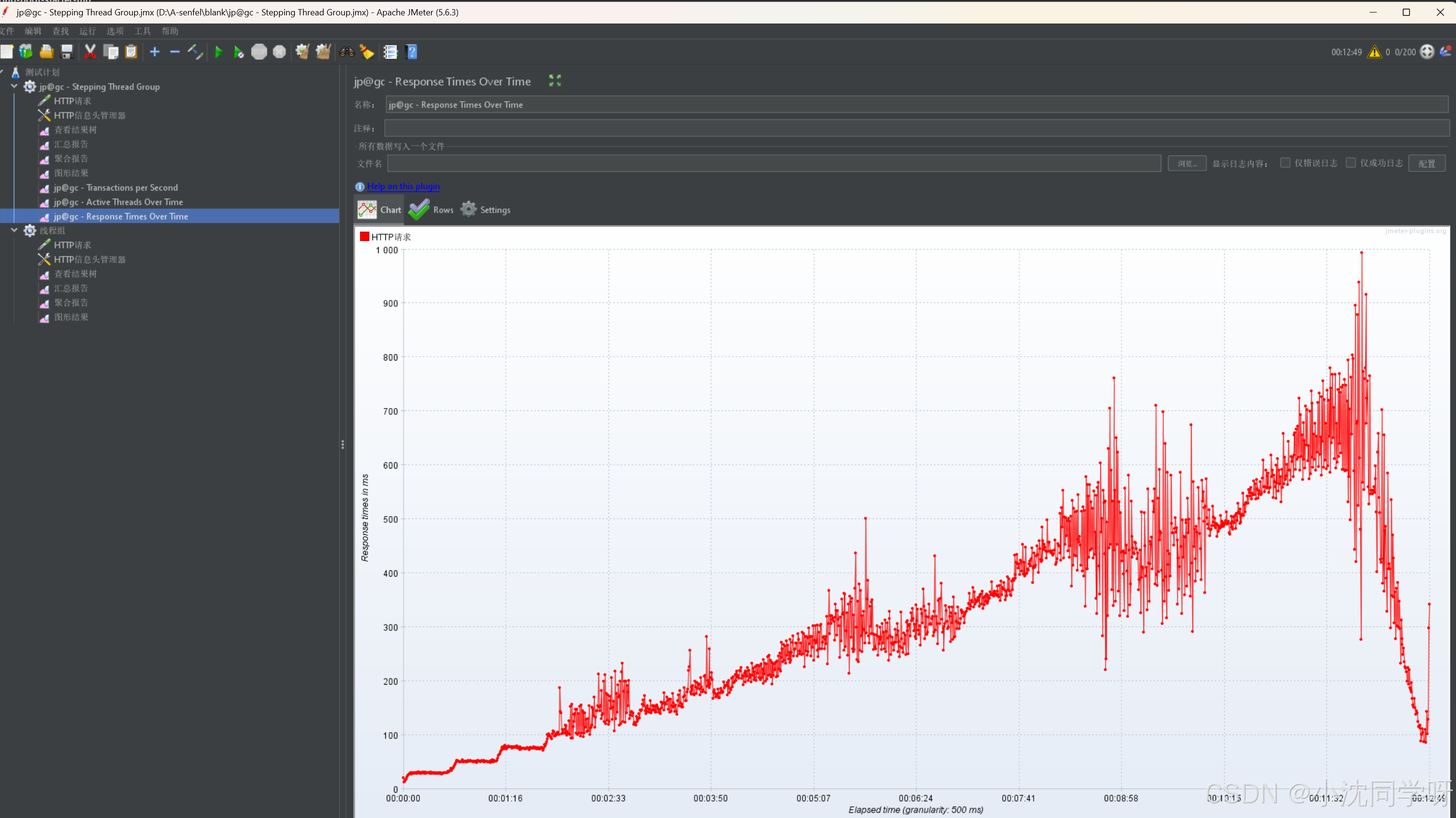The height and width of the screenshot is (818, 1456).
Task: Select jp@gc - Transactions per Second listener
Action: [115, 188]
